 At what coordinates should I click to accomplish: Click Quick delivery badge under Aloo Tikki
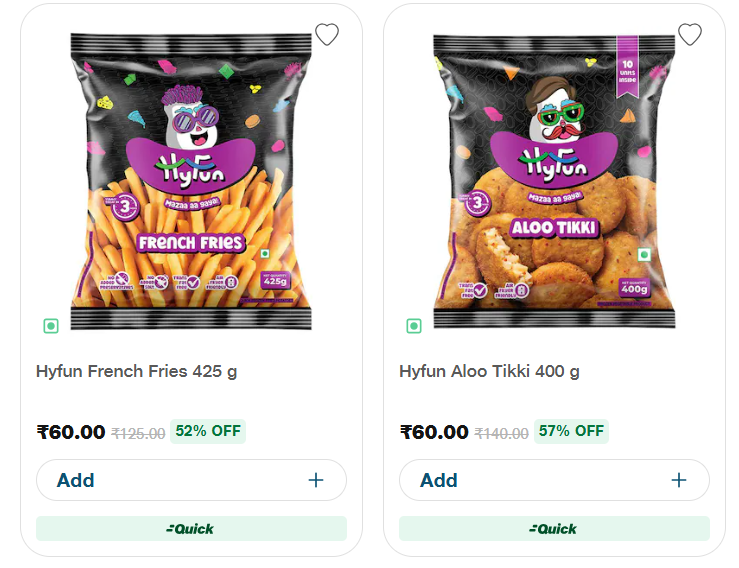pos(554,528)
